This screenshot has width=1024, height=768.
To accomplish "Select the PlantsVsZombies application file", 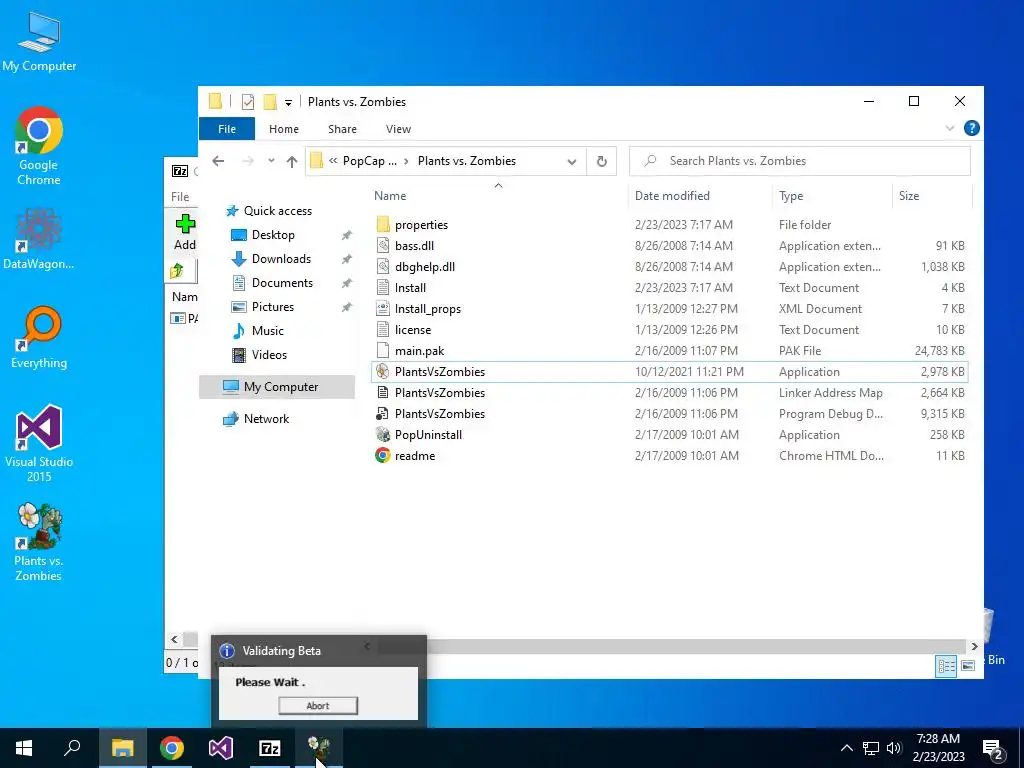I will point(669,372).
